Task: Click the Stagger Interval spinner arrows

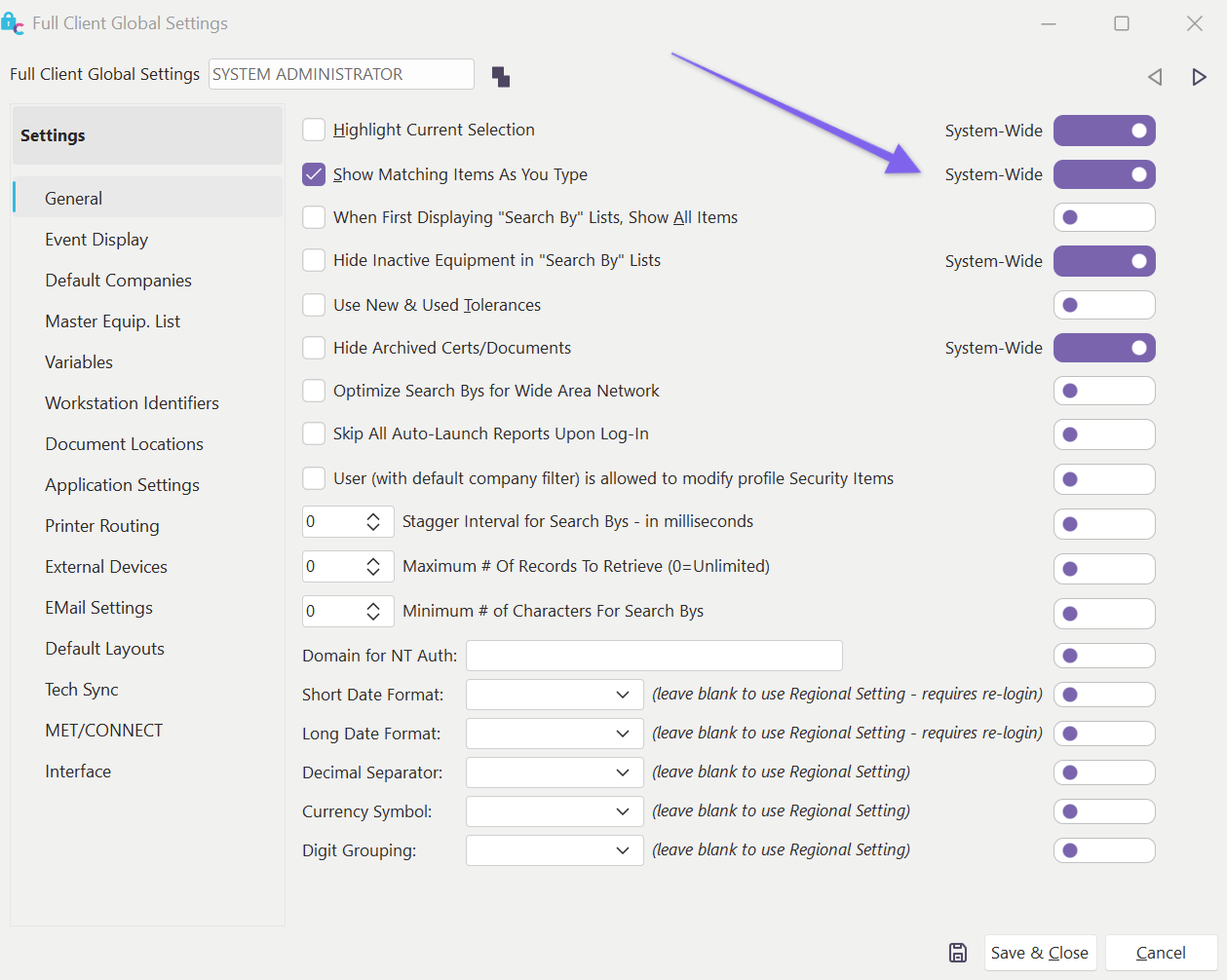Action: pos(373,522)
